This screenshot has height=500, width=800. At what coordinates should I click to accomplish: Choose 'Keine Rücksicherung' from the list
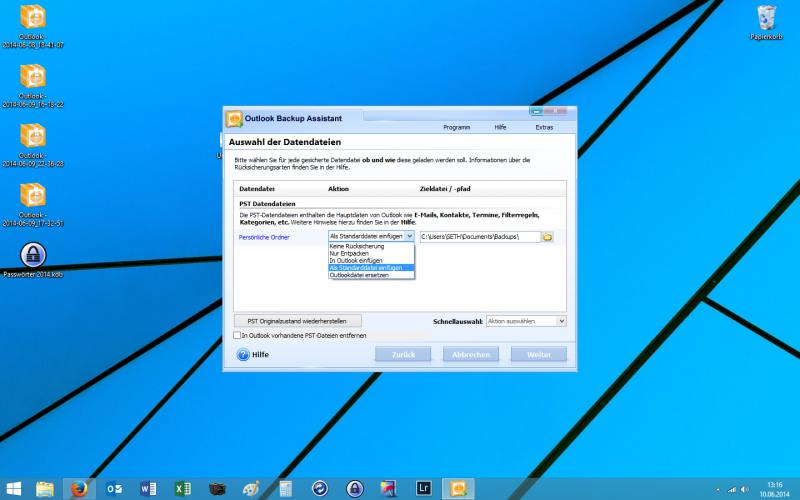(x=371, y=246)
